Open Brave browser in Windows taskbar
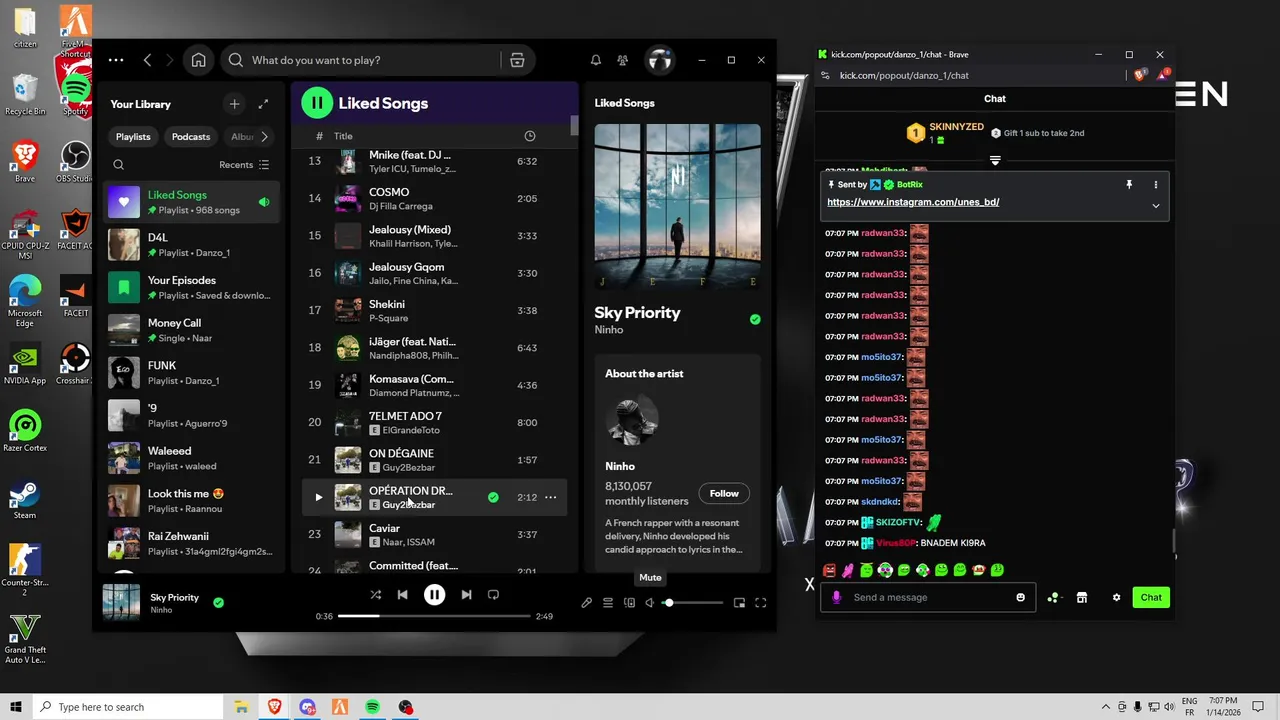1280x720 pixels. pos(274,707)
